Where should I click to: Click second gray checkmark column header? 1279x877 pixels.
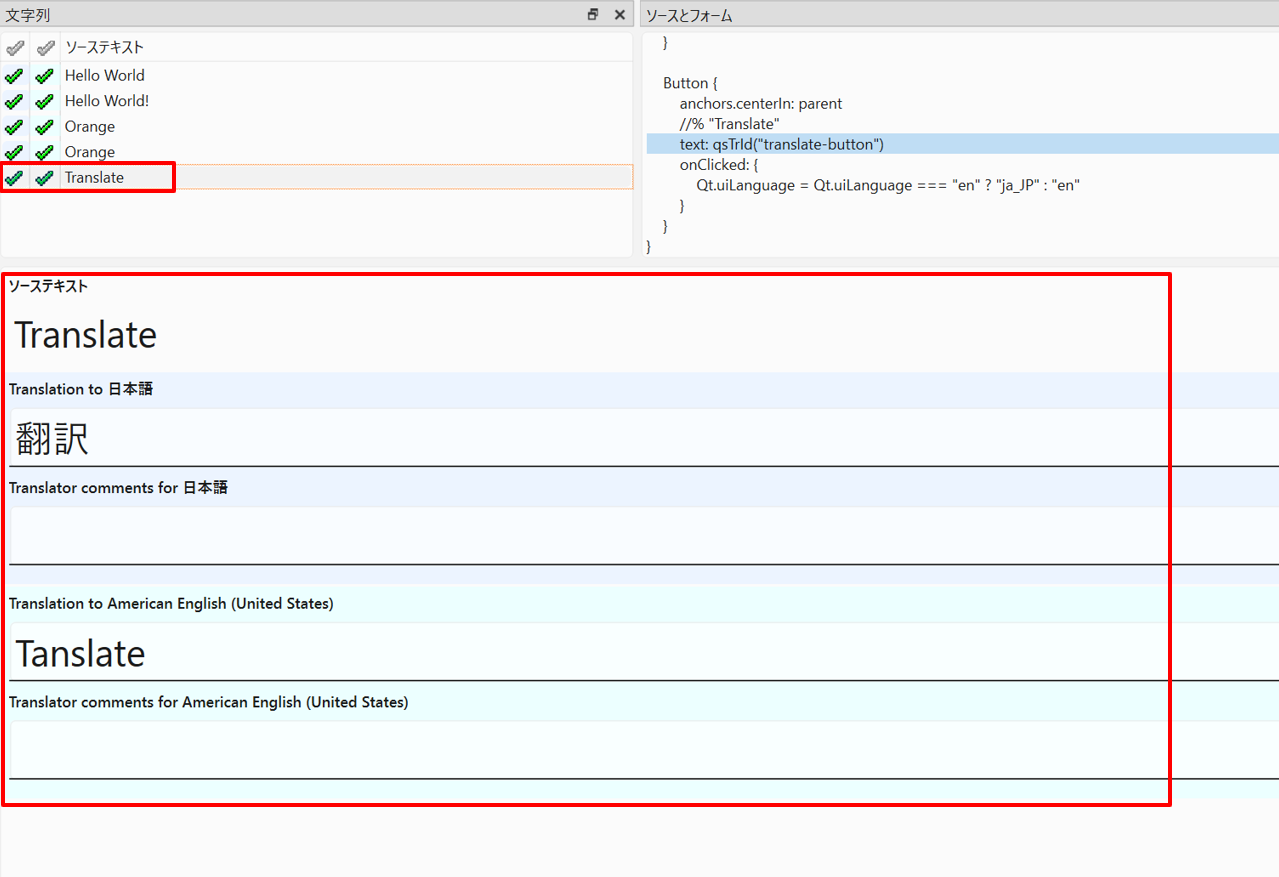coord(44,47)
